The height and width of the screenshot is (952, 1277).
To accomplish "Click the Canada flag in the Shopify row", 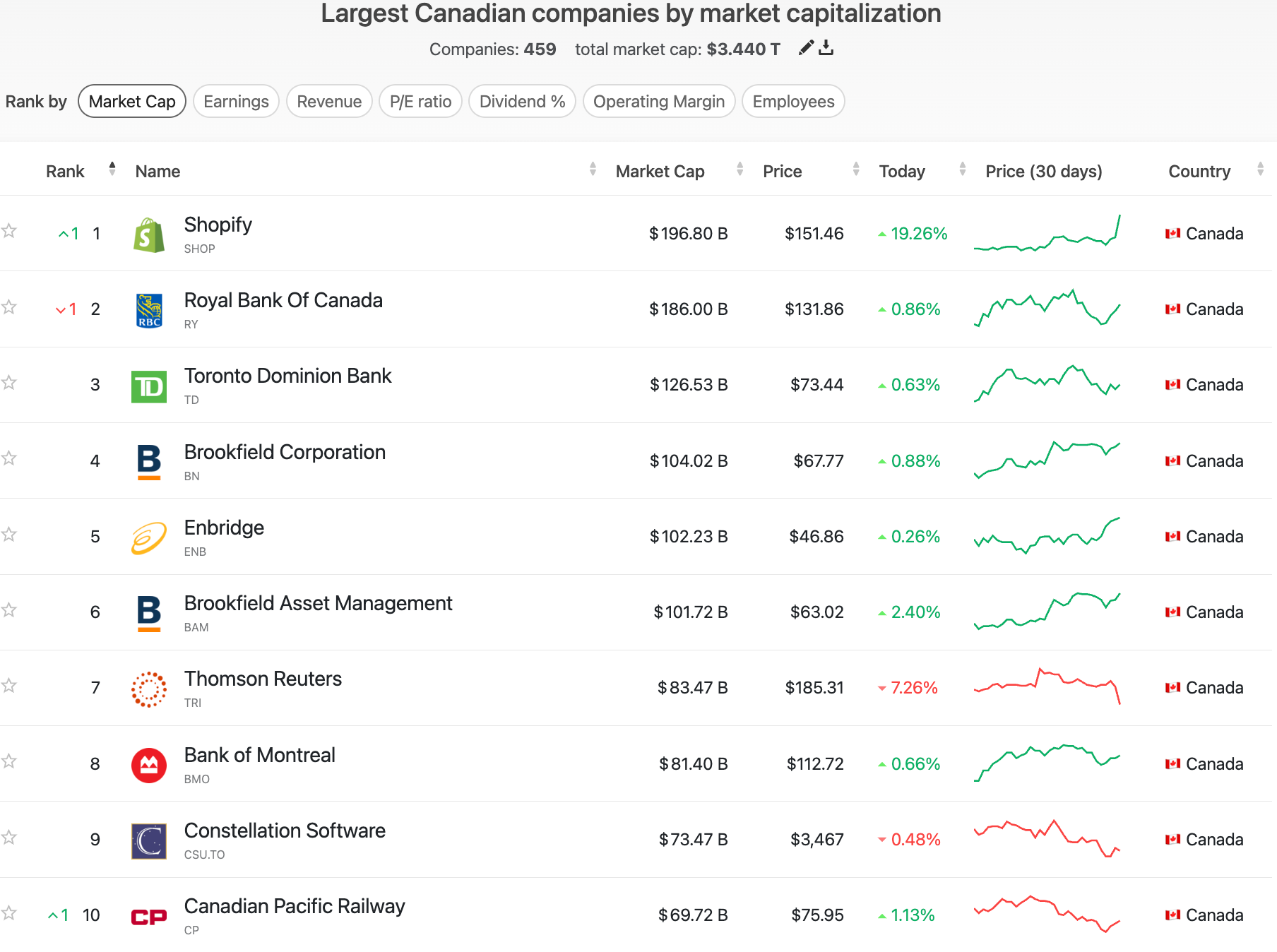I will point(1172,234).
